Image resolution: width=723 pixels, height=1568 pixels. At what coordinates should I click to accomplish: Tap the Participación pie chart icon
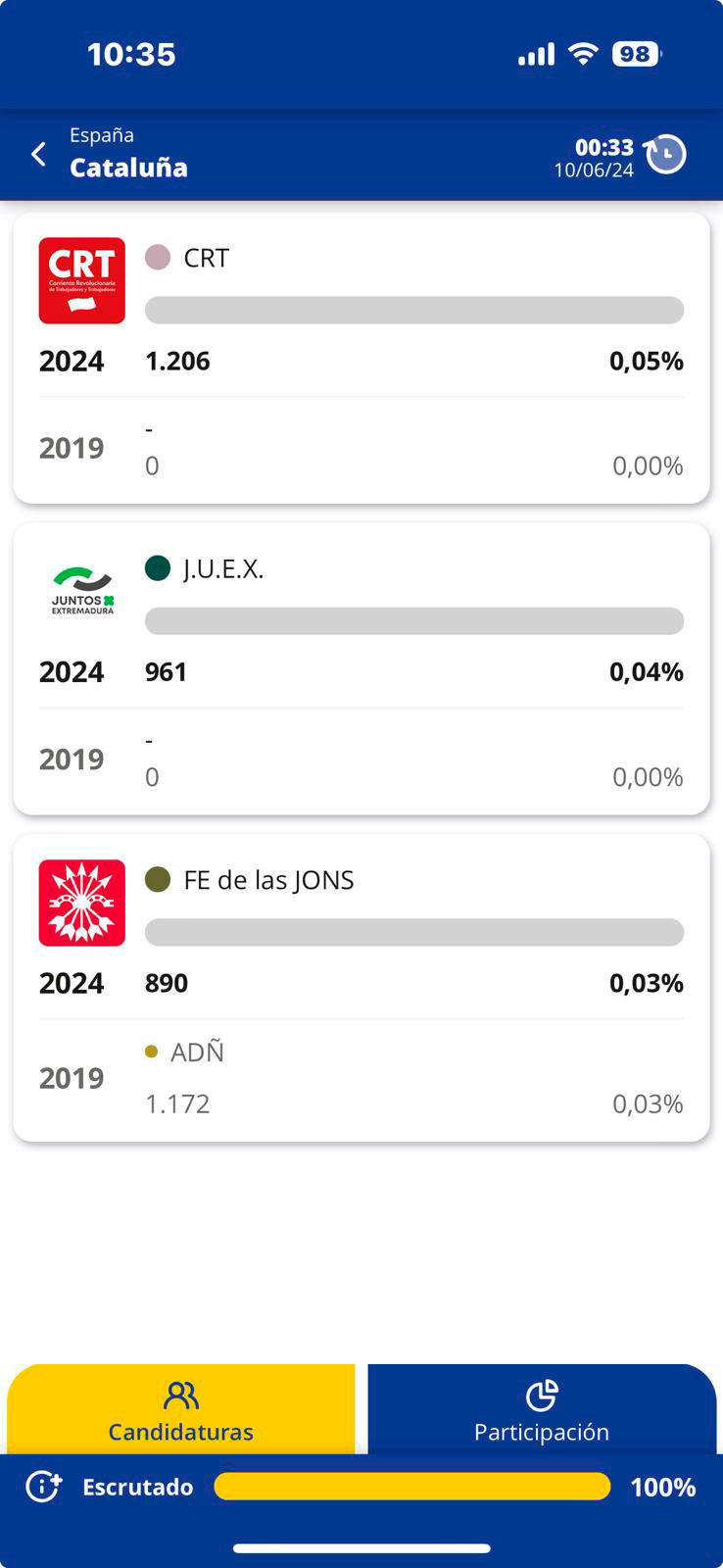pos(542,1396)
